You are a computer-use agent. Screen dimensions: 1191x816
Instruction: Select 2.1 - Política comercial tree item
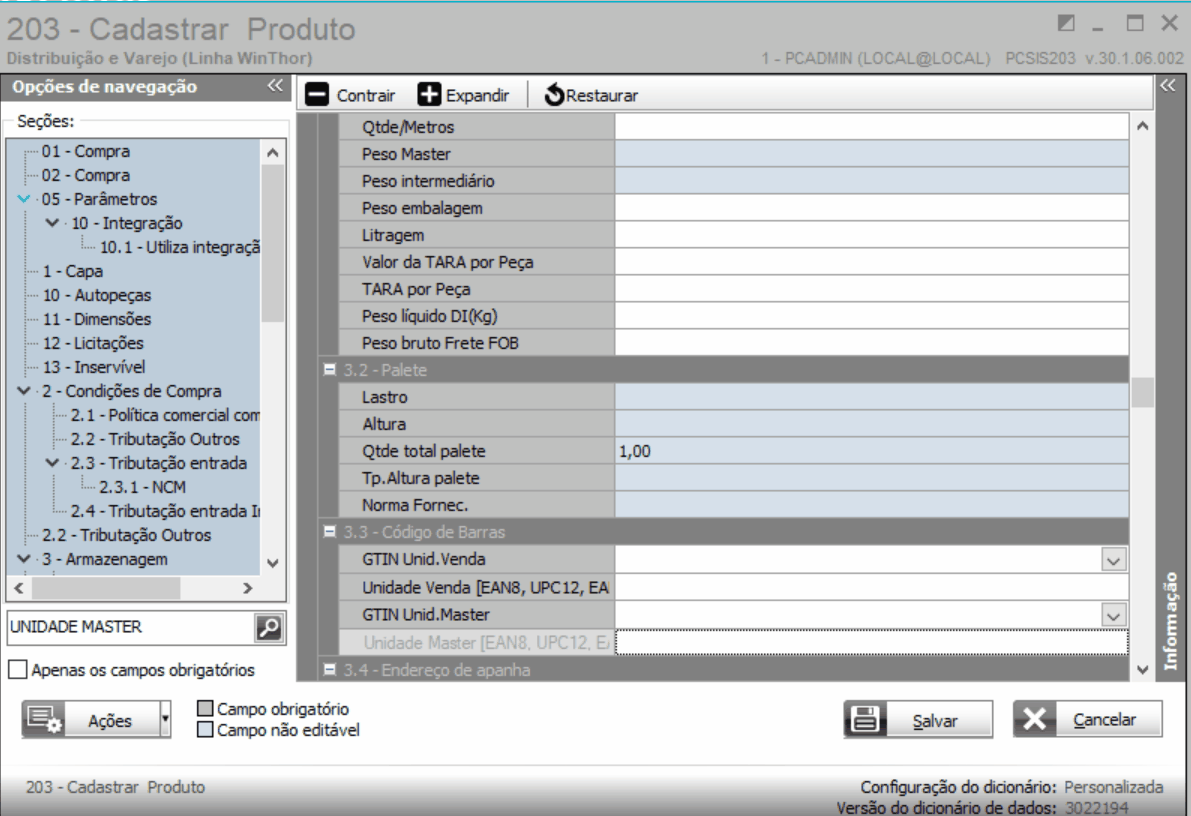[165, 415]
